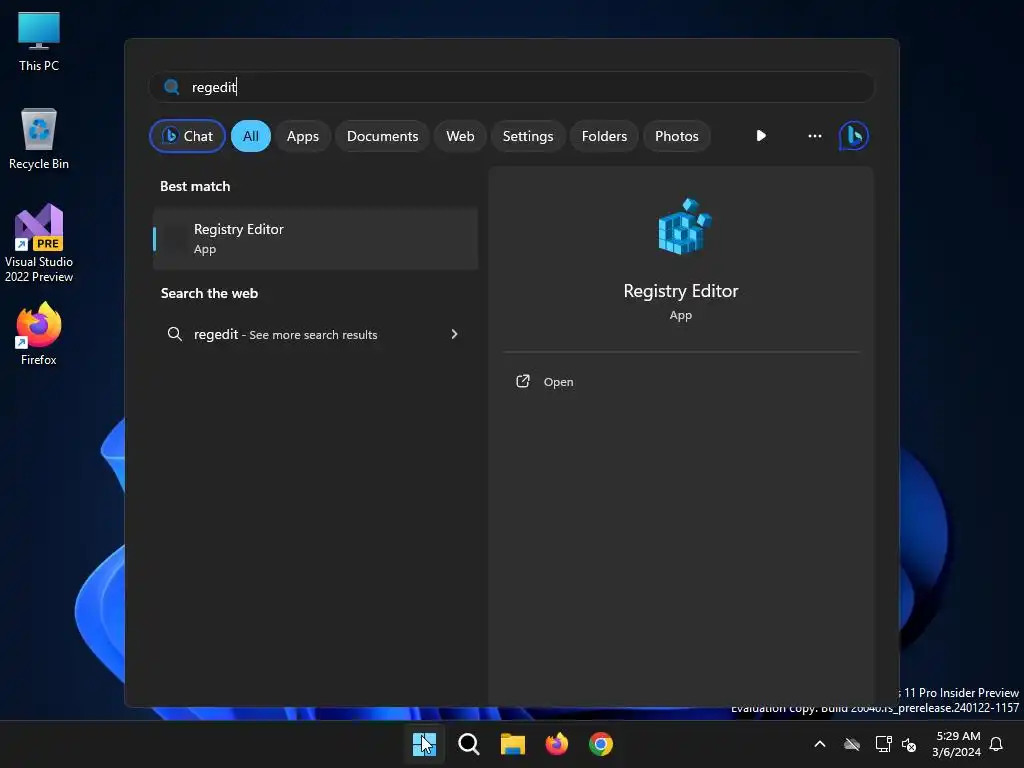
Task: Click the OneDrive cloud tray icon
Action: click(x=852, y=744)
